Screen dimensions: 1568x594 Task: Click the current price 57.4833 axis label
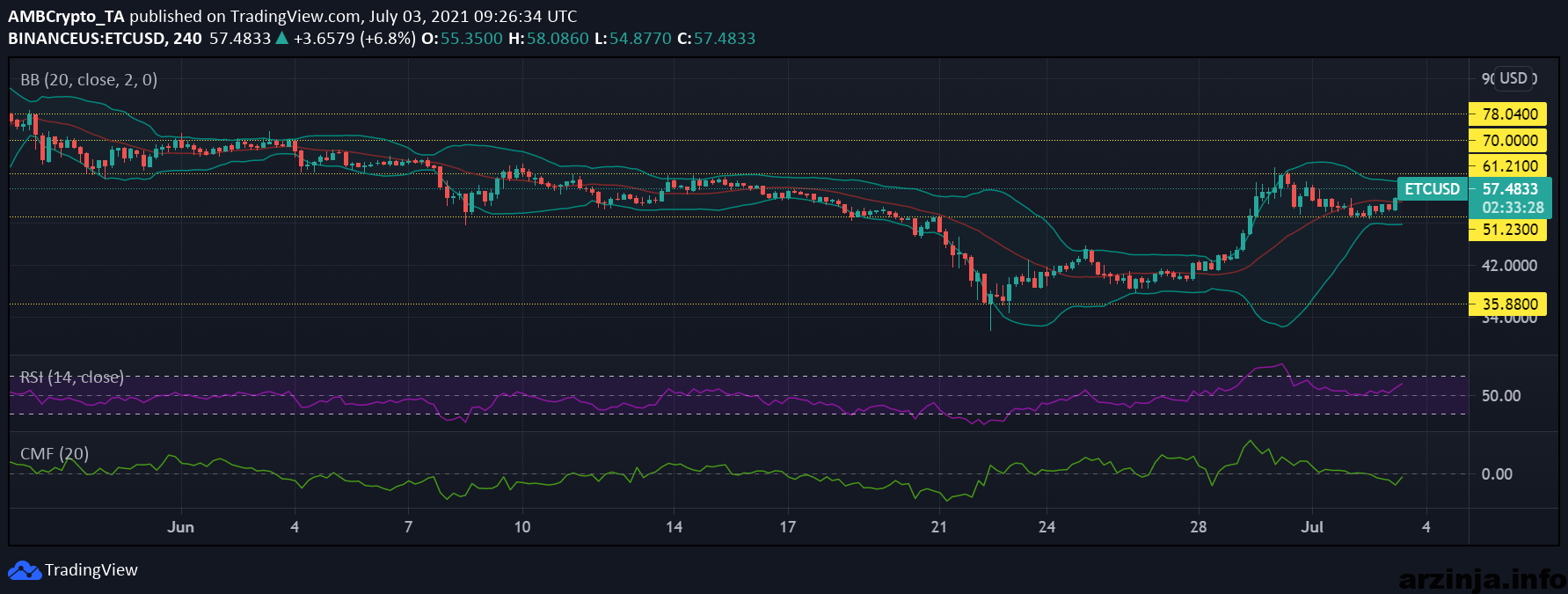[1510, 188]
